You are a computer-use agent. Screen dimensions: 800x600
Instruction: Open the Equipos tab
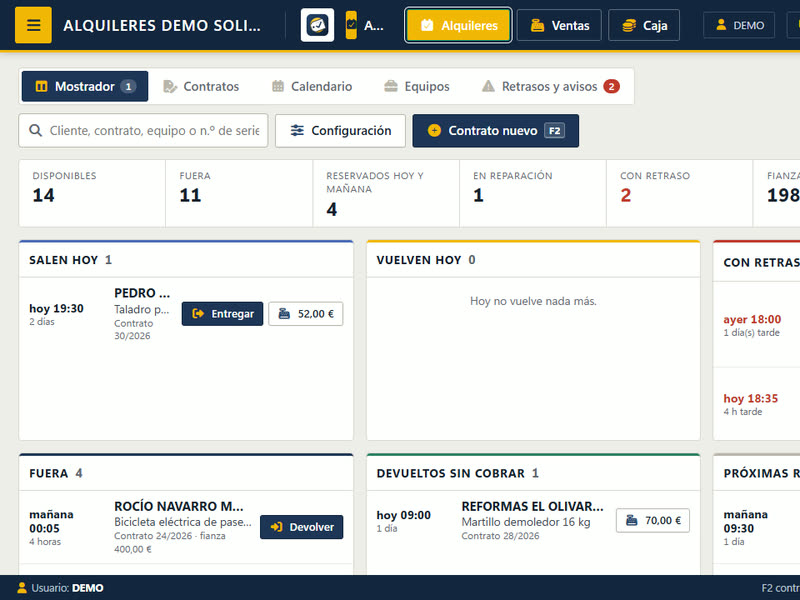[x=416, y=86]
